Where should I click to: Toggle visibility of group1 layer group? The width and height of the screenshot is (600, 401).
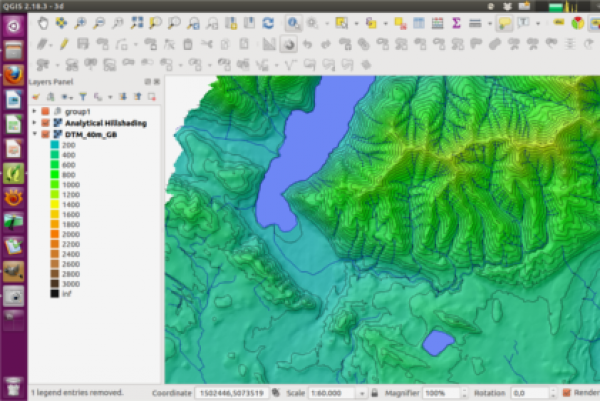(45, 111)
